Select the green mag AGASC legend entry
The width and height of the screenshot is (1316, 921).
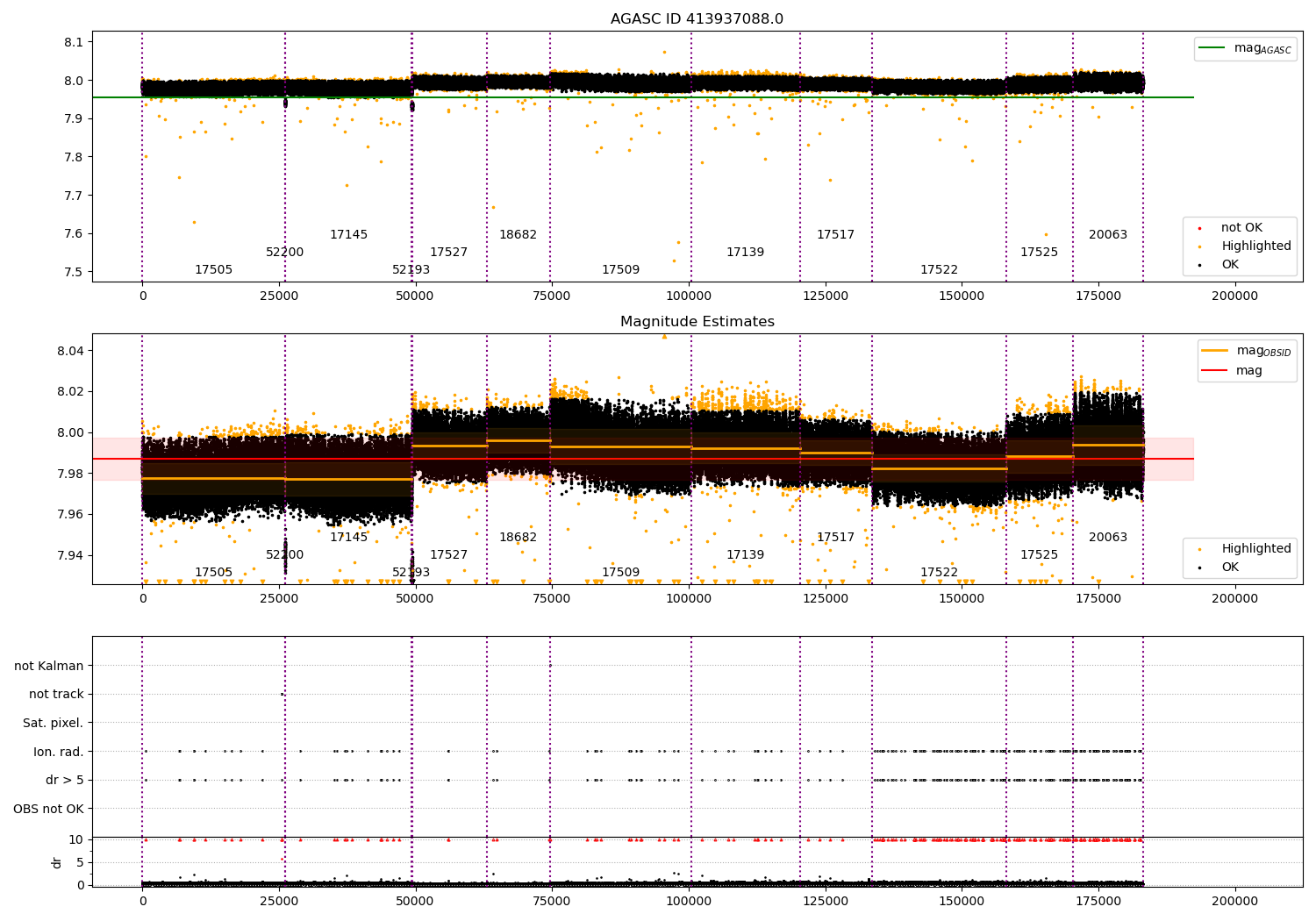[x=1245, y=48]
